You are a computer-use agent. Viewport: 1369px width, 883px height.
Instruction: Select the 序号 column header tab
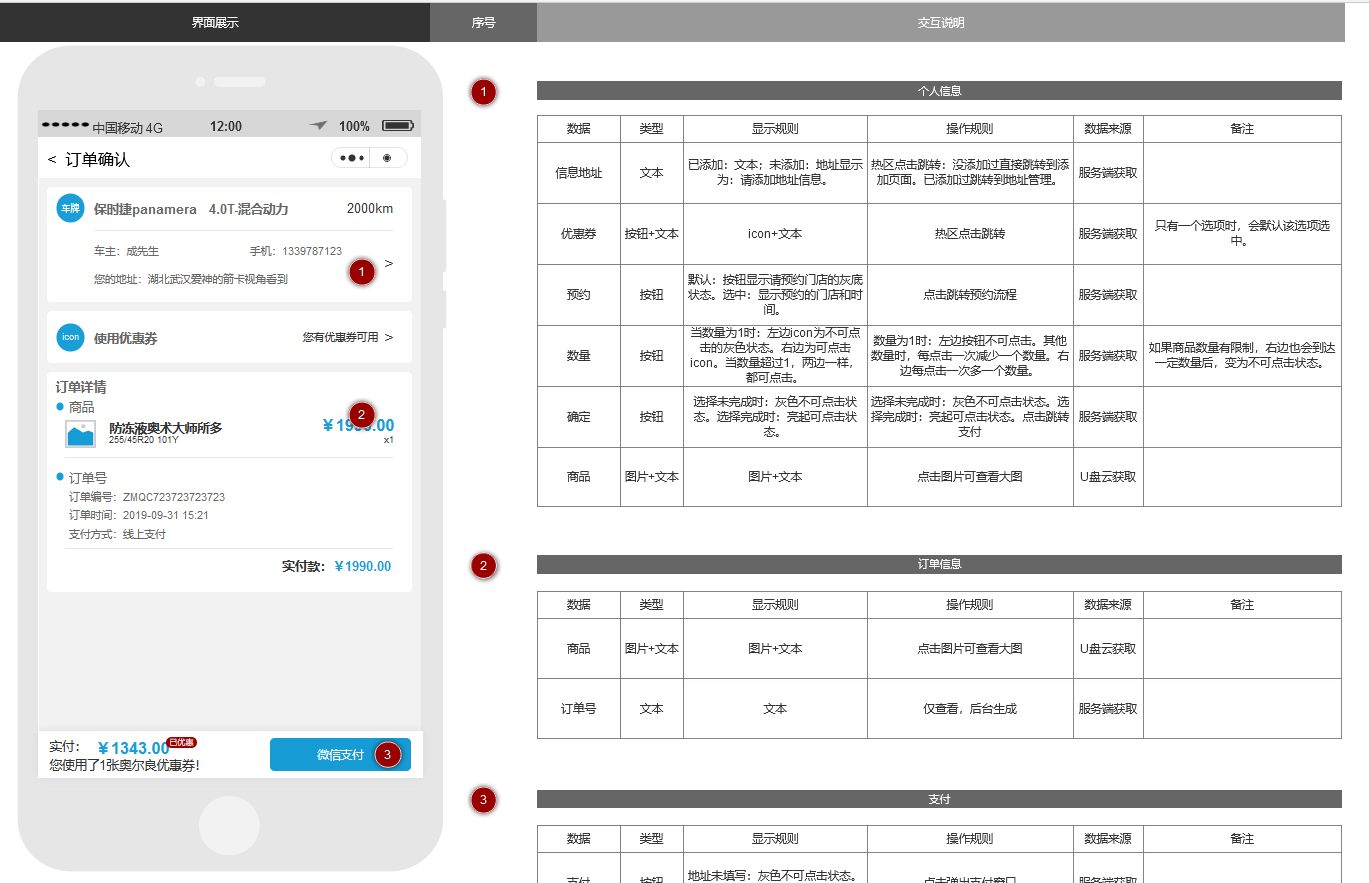tap(483, 21)
